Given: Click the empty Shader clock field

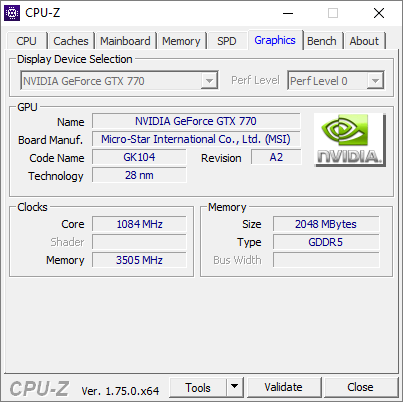Looking at the screenshot, I should point(139,242).
